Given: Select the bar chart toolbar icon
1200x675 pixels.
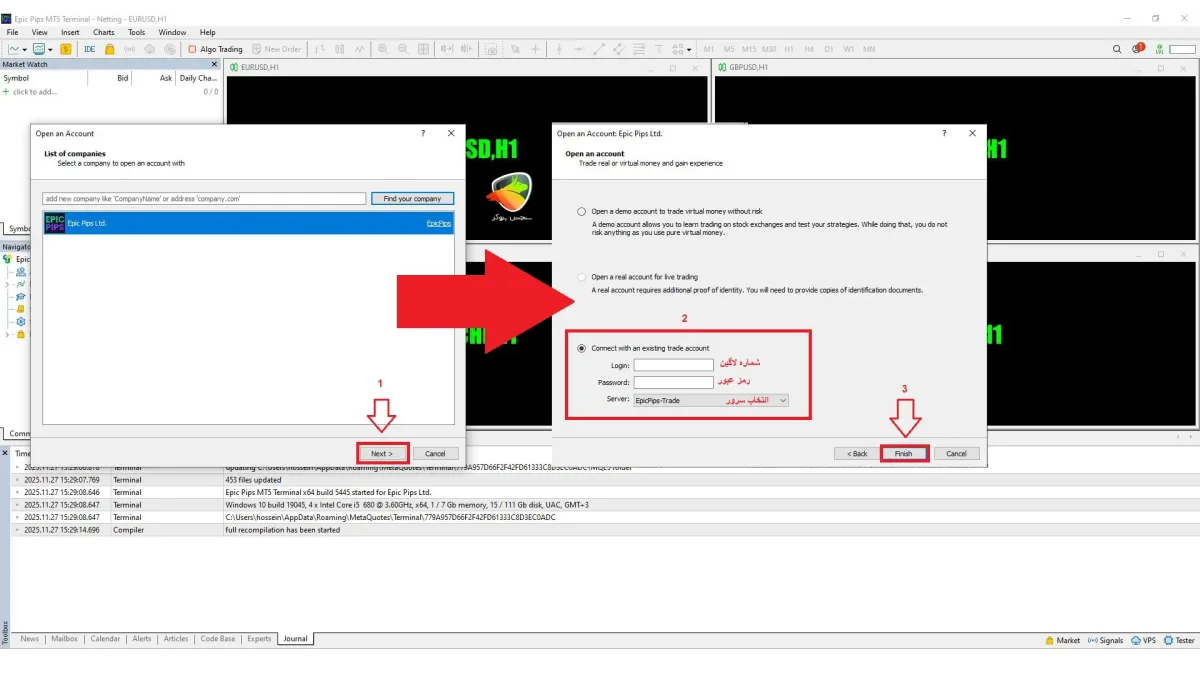Looking at the screenshot, I should [x=321, y=49].
